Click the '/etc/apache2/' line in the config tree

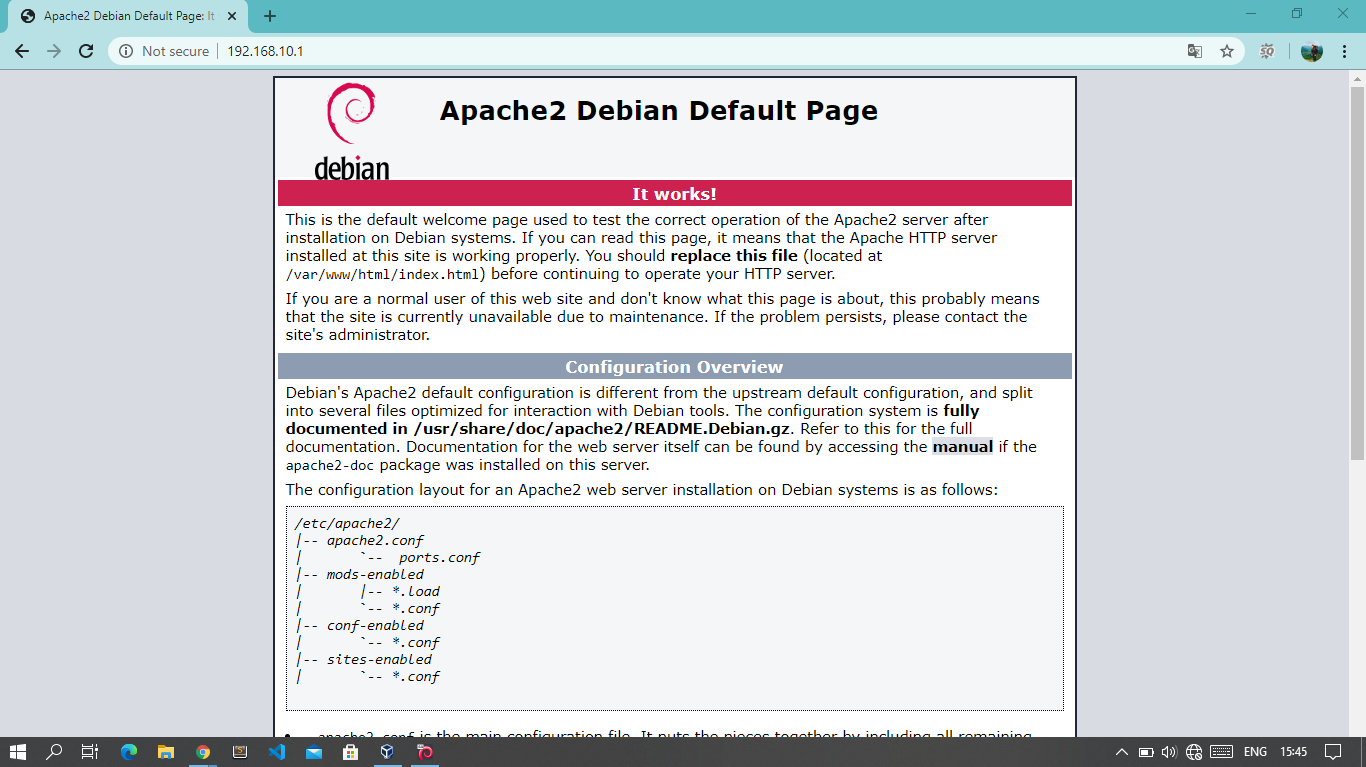point(347,523)
